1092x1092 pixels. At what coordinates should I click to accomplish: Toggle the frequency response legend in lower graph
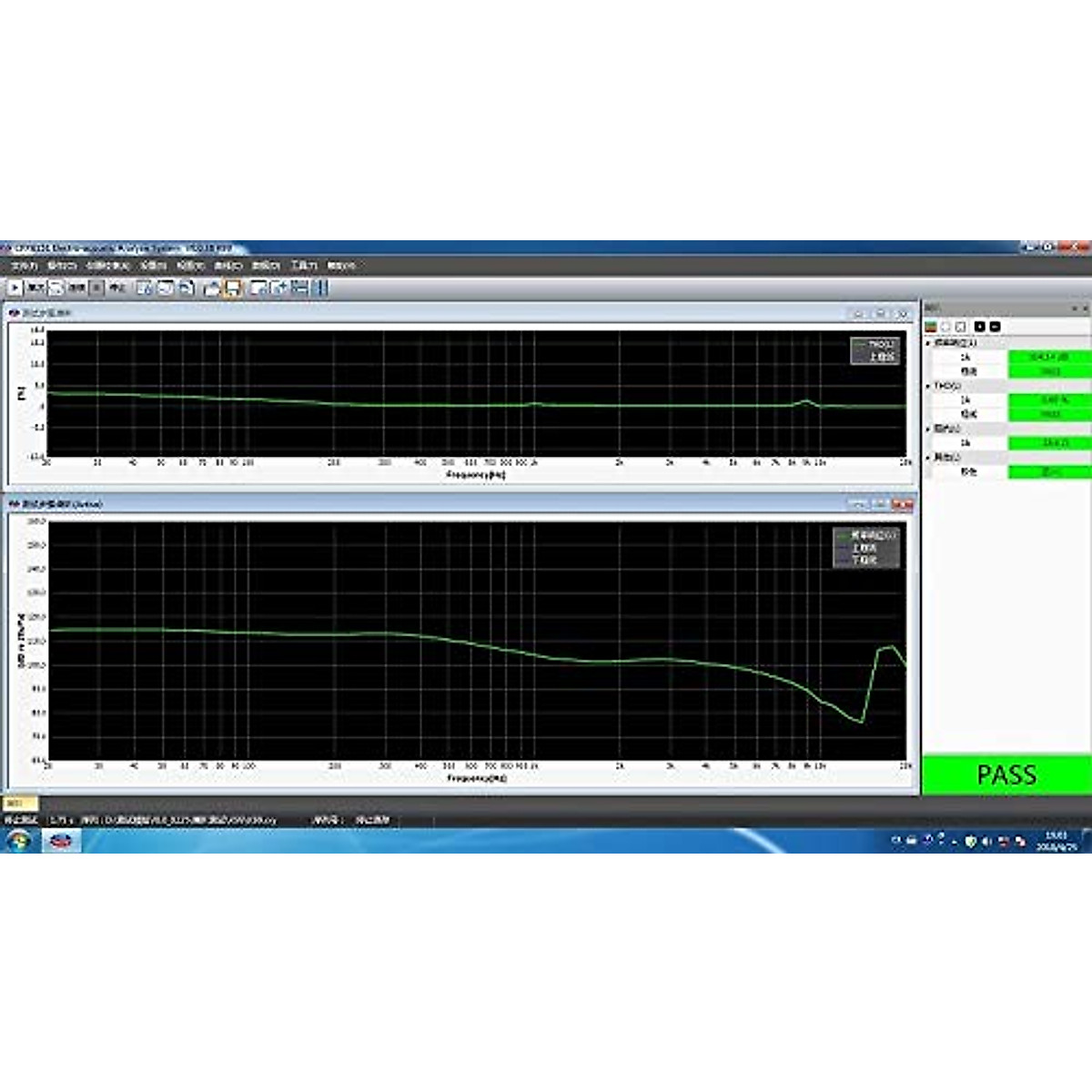[866, 536]
